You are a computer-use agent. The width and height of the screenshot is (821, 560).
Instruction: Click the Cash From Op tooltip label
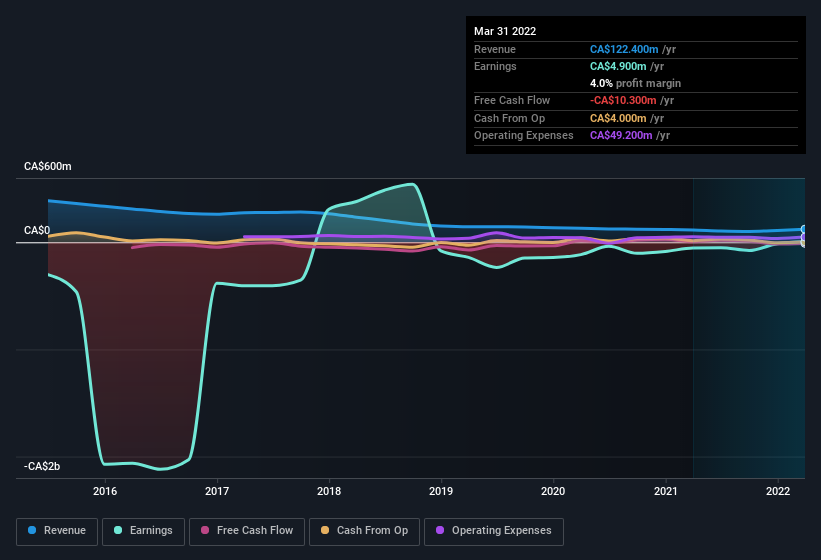(x=509, y=118)
